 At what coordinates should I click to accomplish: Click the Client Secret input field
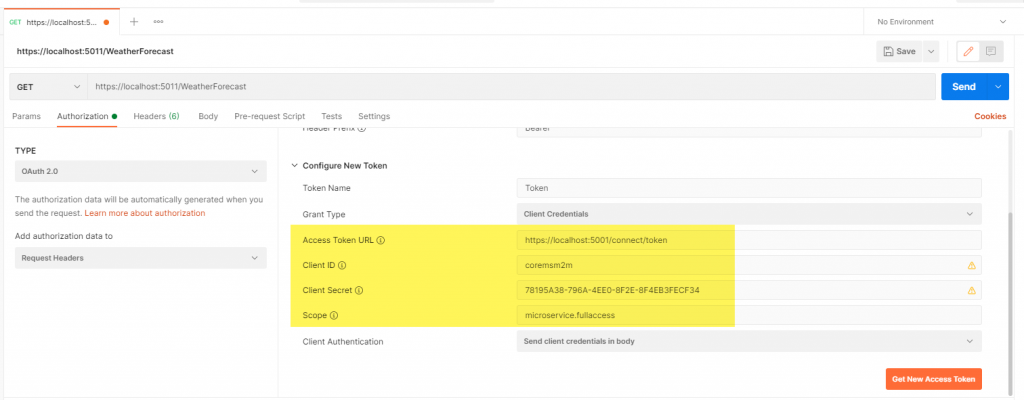click(x=749, y=290)
